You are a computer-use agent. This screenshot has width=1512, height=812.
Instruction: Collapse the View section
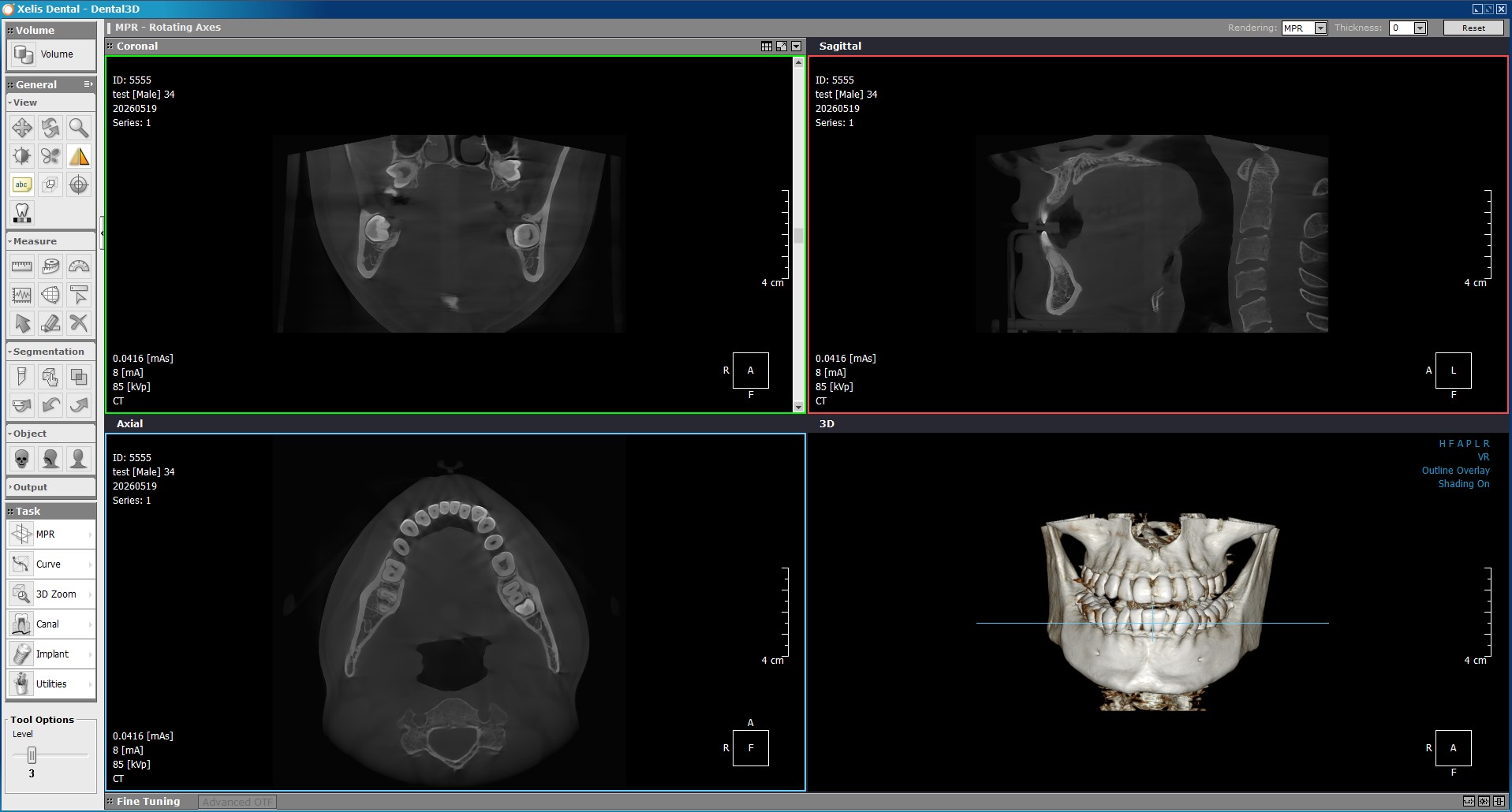[x=50, y=102]
